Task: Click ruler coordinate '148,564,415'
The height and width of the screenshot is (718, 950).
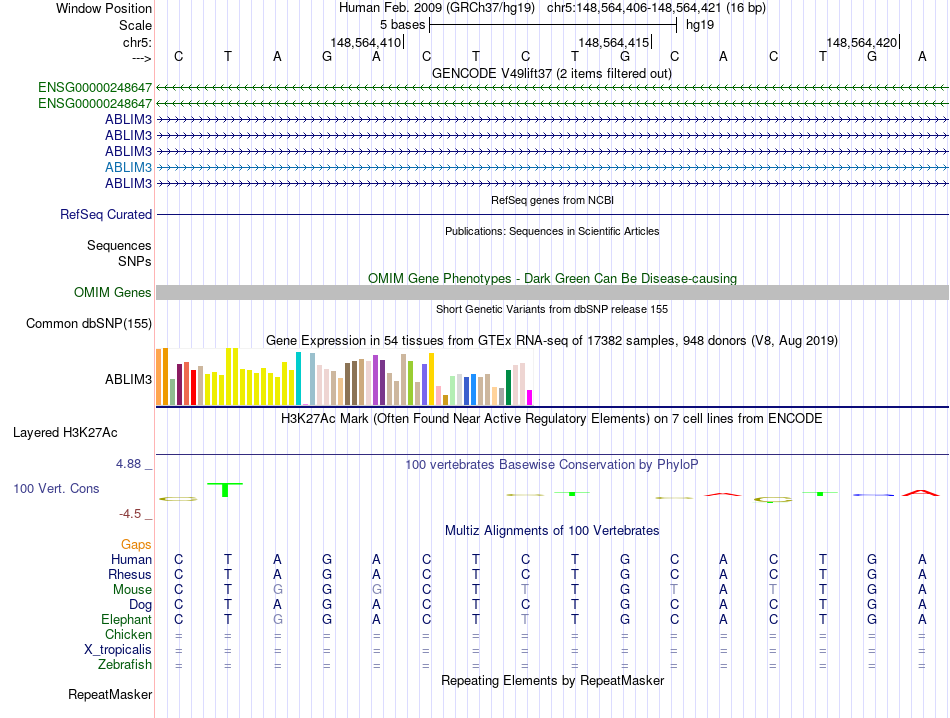Action: (x=614, y=42)
